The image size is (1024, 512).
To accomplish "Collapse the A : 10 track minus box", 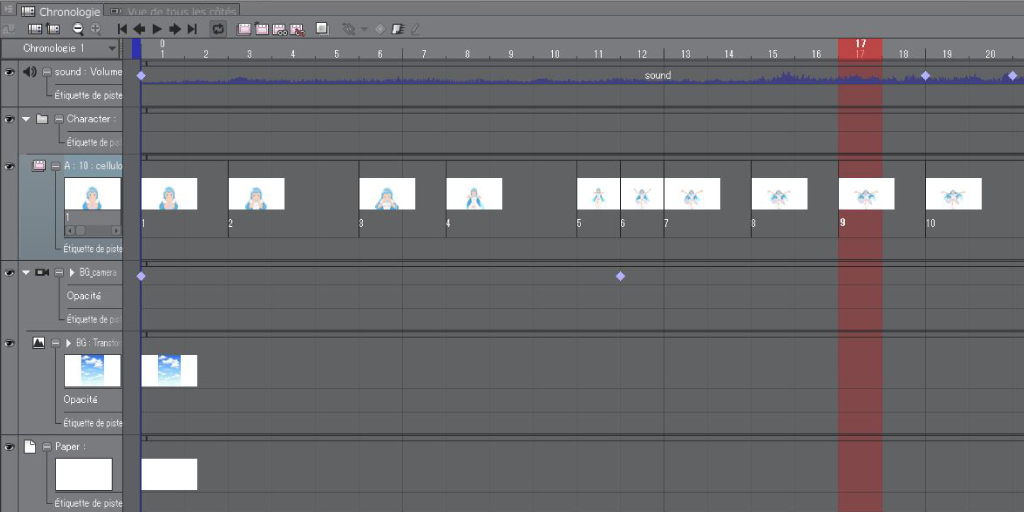I will click(x=55, y=166).
